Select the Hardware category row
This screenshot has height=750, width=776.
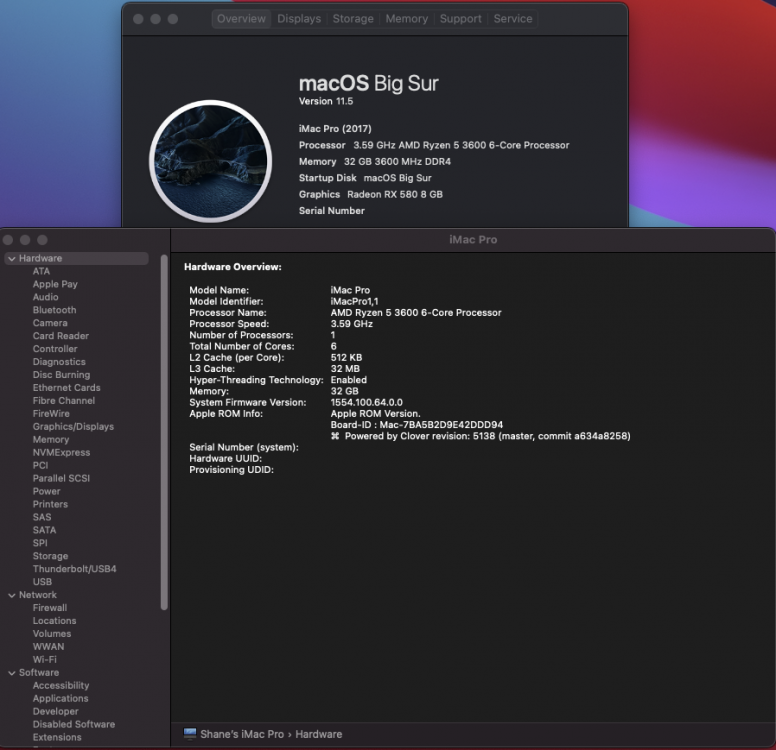(77, 258)
